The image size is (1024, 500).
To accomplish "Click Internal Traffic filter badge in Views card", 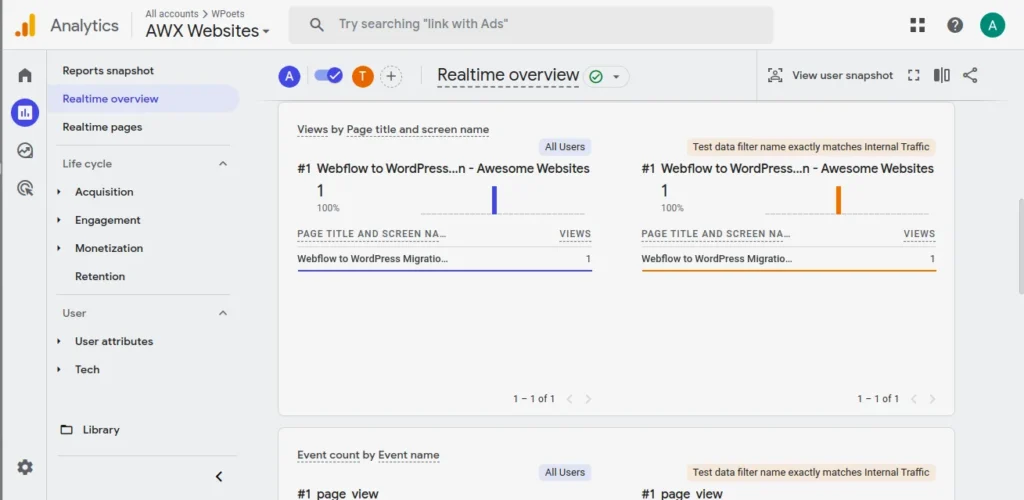I will coord(811,147).
